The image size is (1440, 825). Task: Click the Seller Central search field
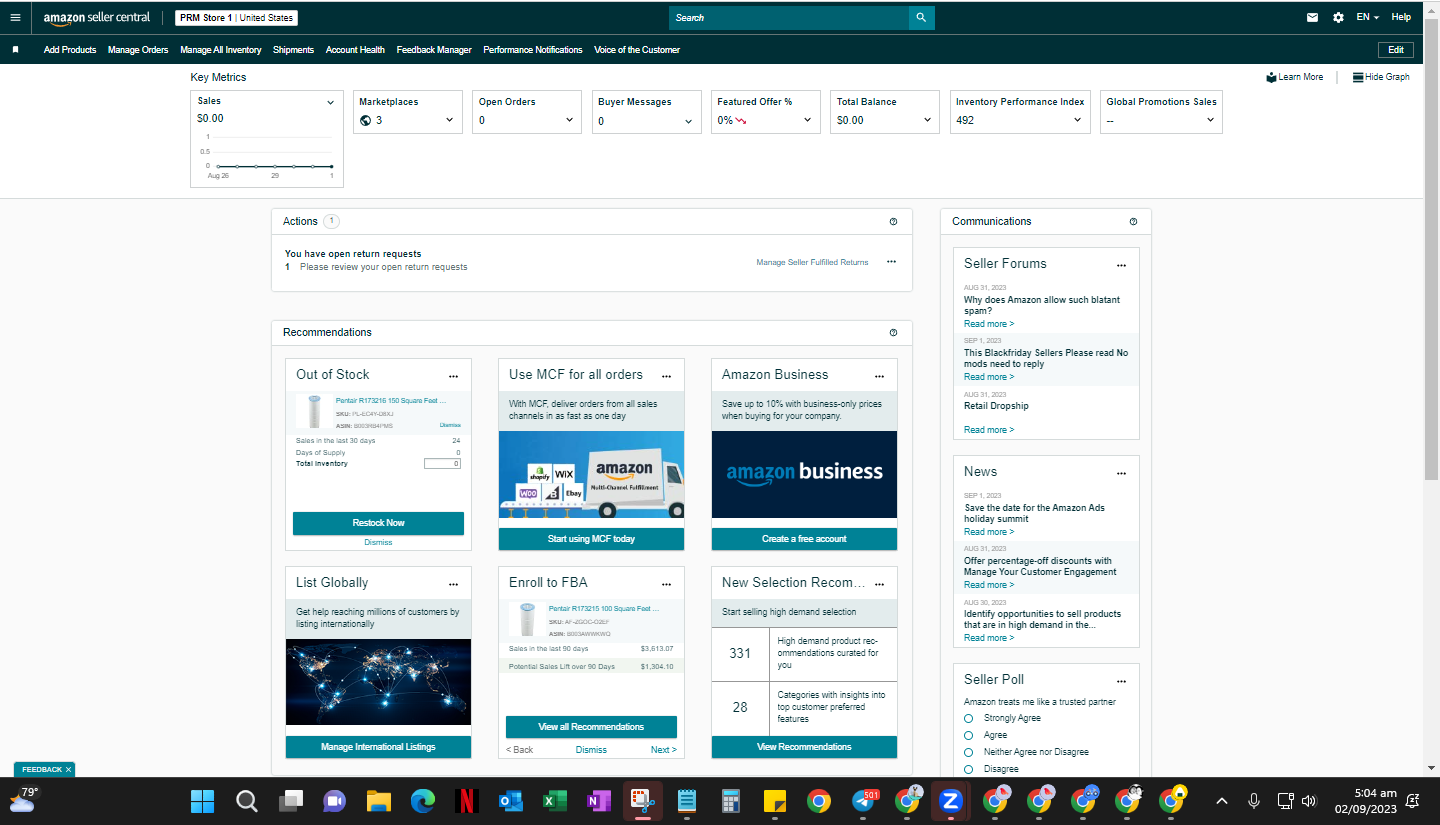tap(789, 17)
